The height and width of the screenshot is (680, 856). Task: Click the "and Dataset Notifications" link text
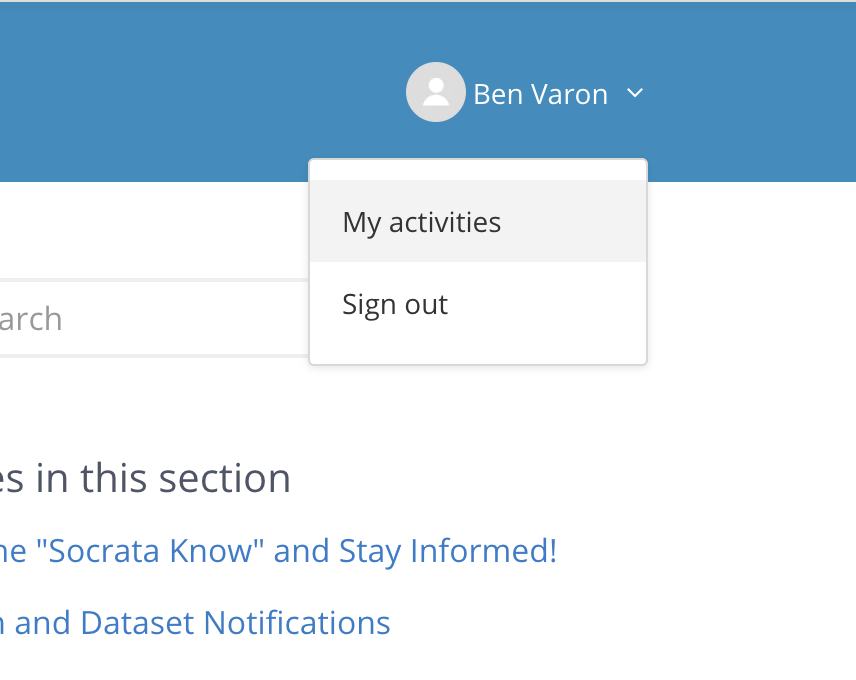pyautogui.click(x=202, y=623)
